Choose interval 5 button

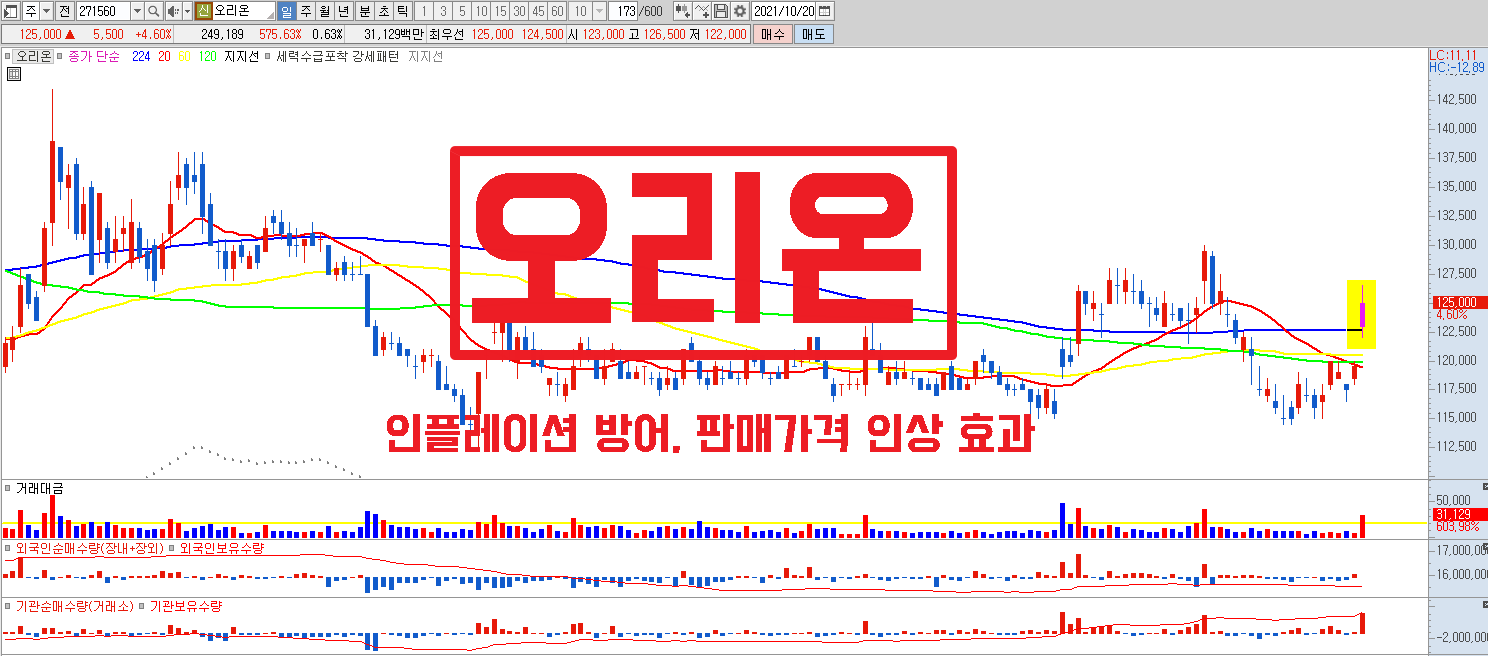tap(462, 11)
